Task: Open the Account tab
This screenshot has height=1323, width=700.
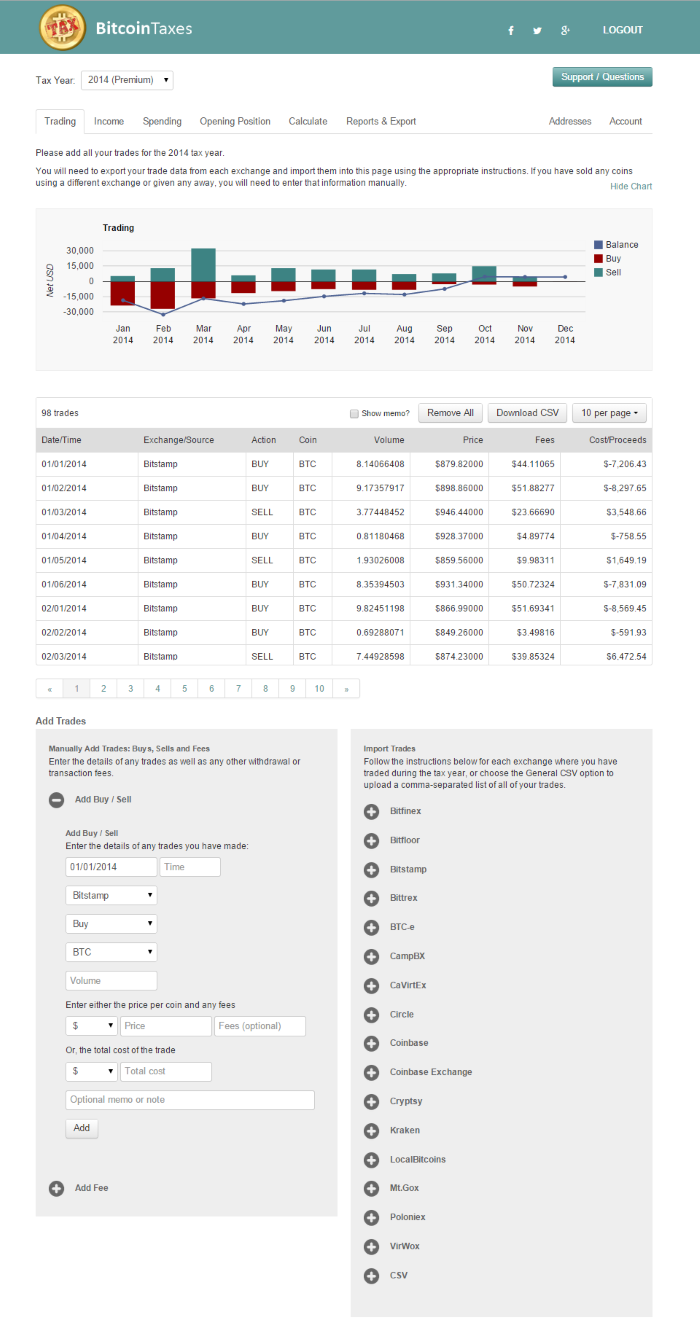Action: click(x=626, y=121)
